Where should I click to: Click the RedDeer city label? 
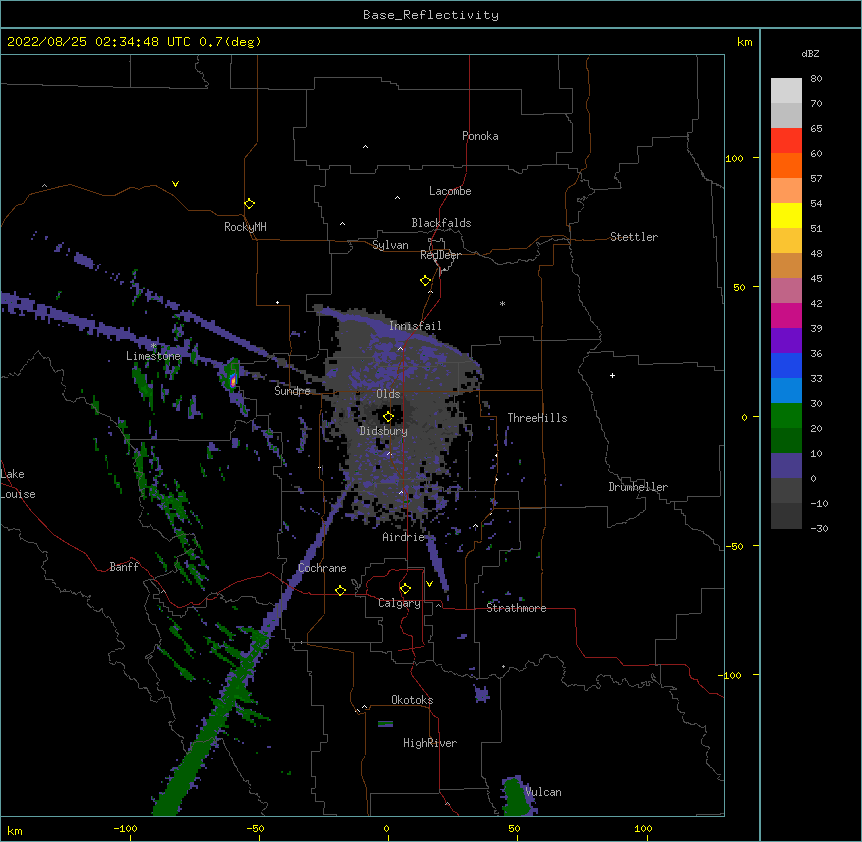click(x=440, y=255)
